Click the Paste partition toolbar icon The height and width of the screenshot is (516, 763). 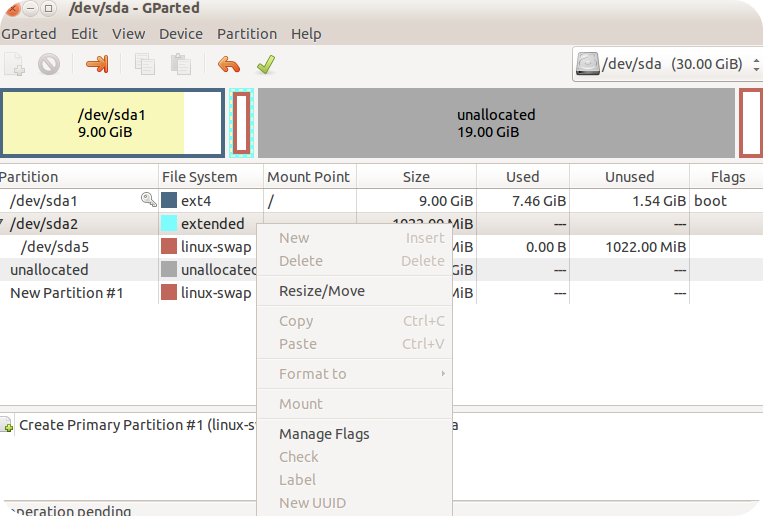point(181,64)
